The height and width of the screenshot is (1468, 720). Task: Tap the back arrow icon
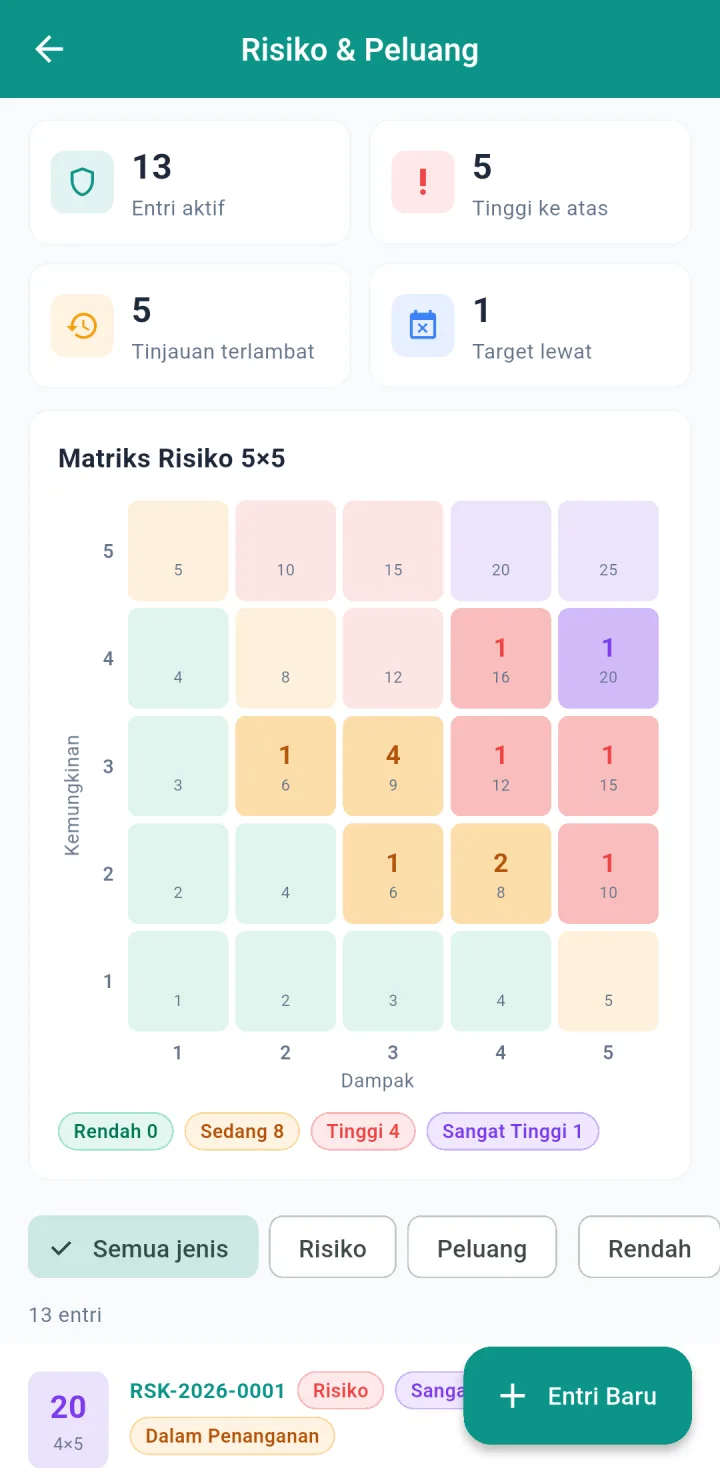point(49,49)
